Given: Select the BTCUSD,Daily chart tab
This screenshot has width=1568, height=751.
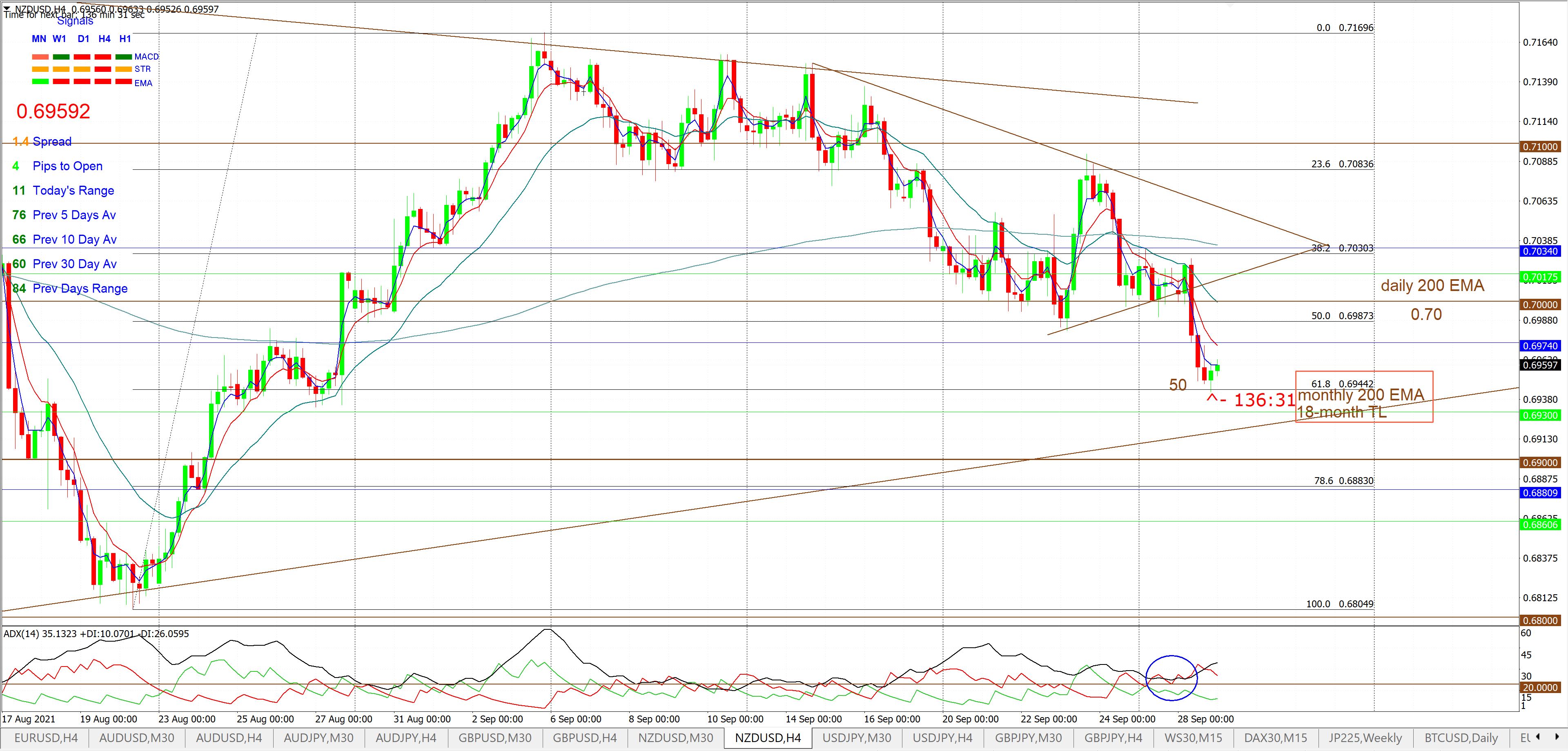Looking at the screenshot, I should (x=1461, y=738).
